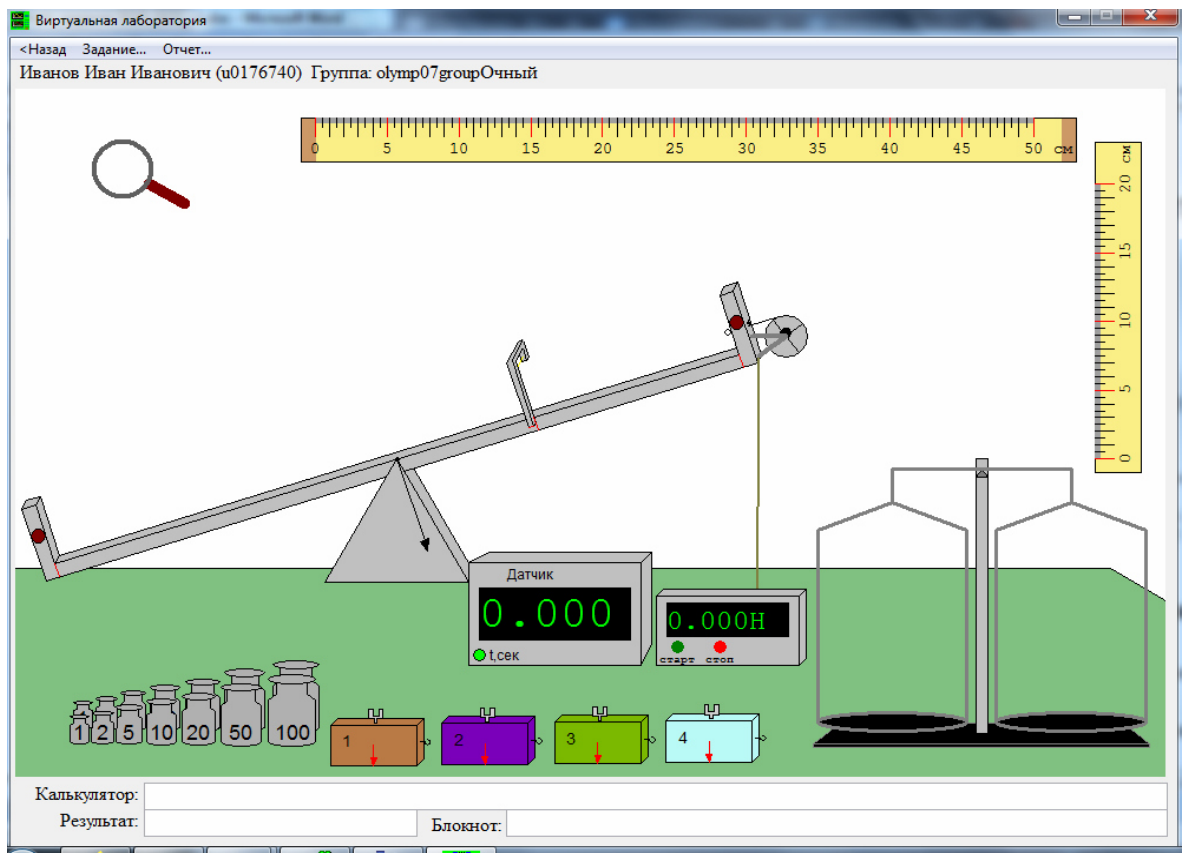Click the group label olymp07groupОчный

(x=457, y=73)
